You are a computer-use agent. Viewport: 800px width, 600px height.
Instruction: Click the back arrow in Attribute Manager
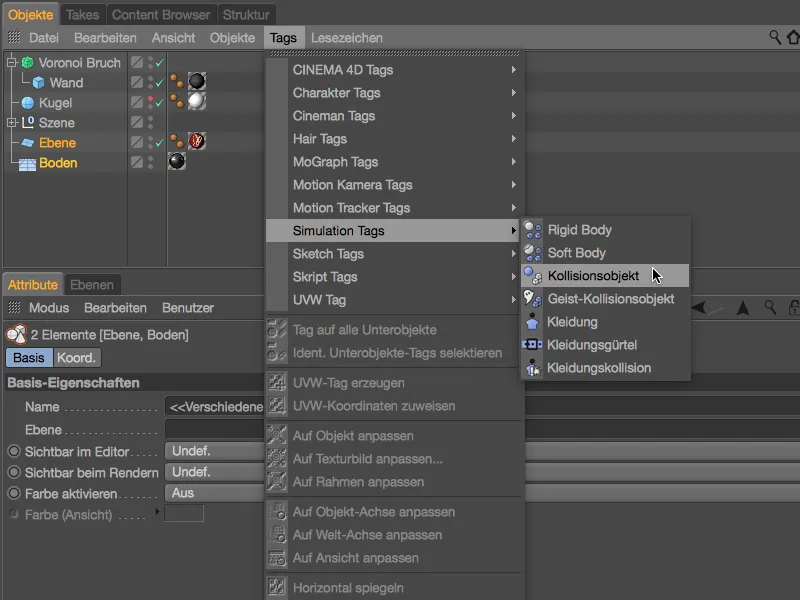(x=698, y=307)
